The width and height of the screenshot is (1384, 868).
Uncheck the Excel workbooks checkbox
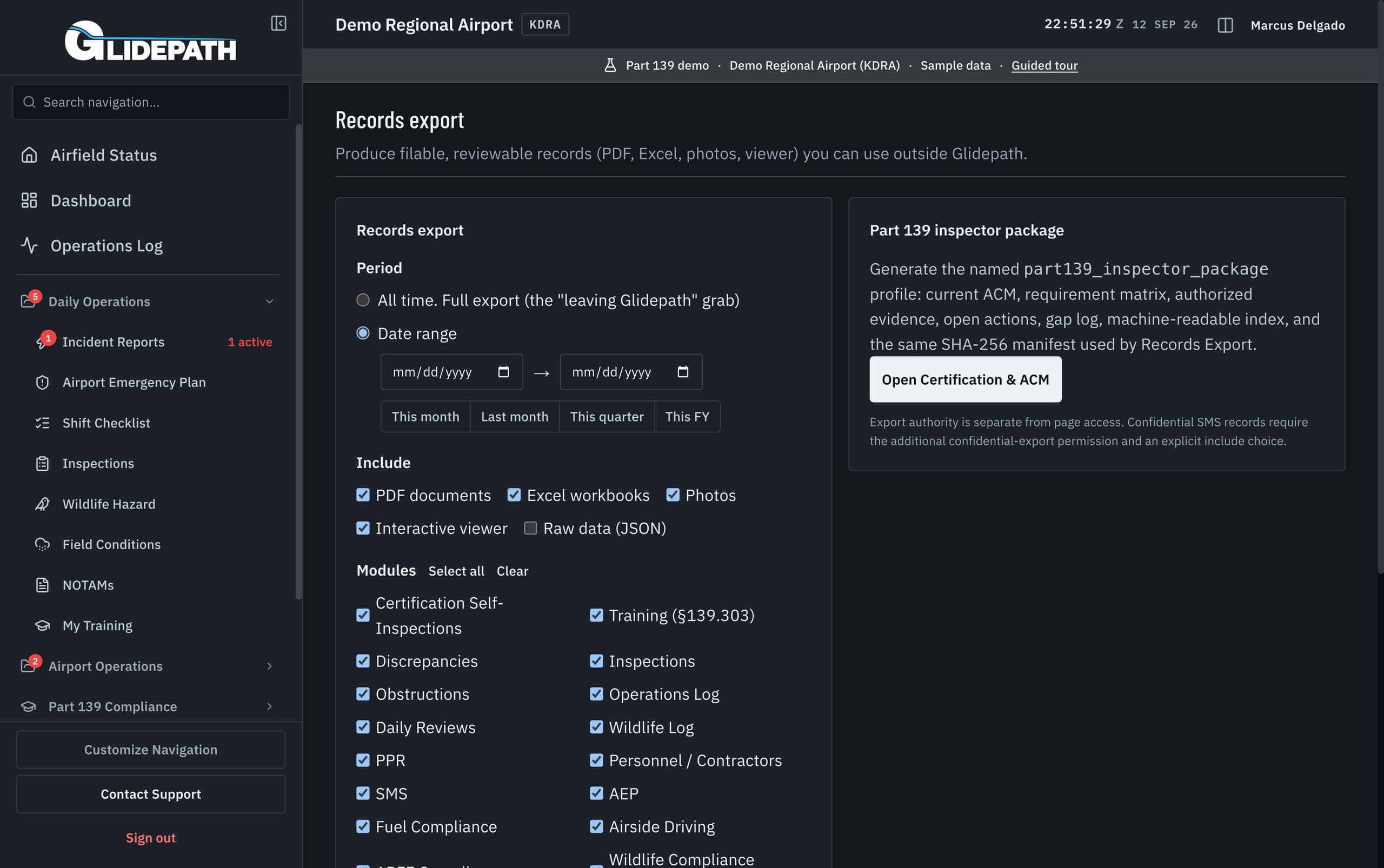click(514, 495)
